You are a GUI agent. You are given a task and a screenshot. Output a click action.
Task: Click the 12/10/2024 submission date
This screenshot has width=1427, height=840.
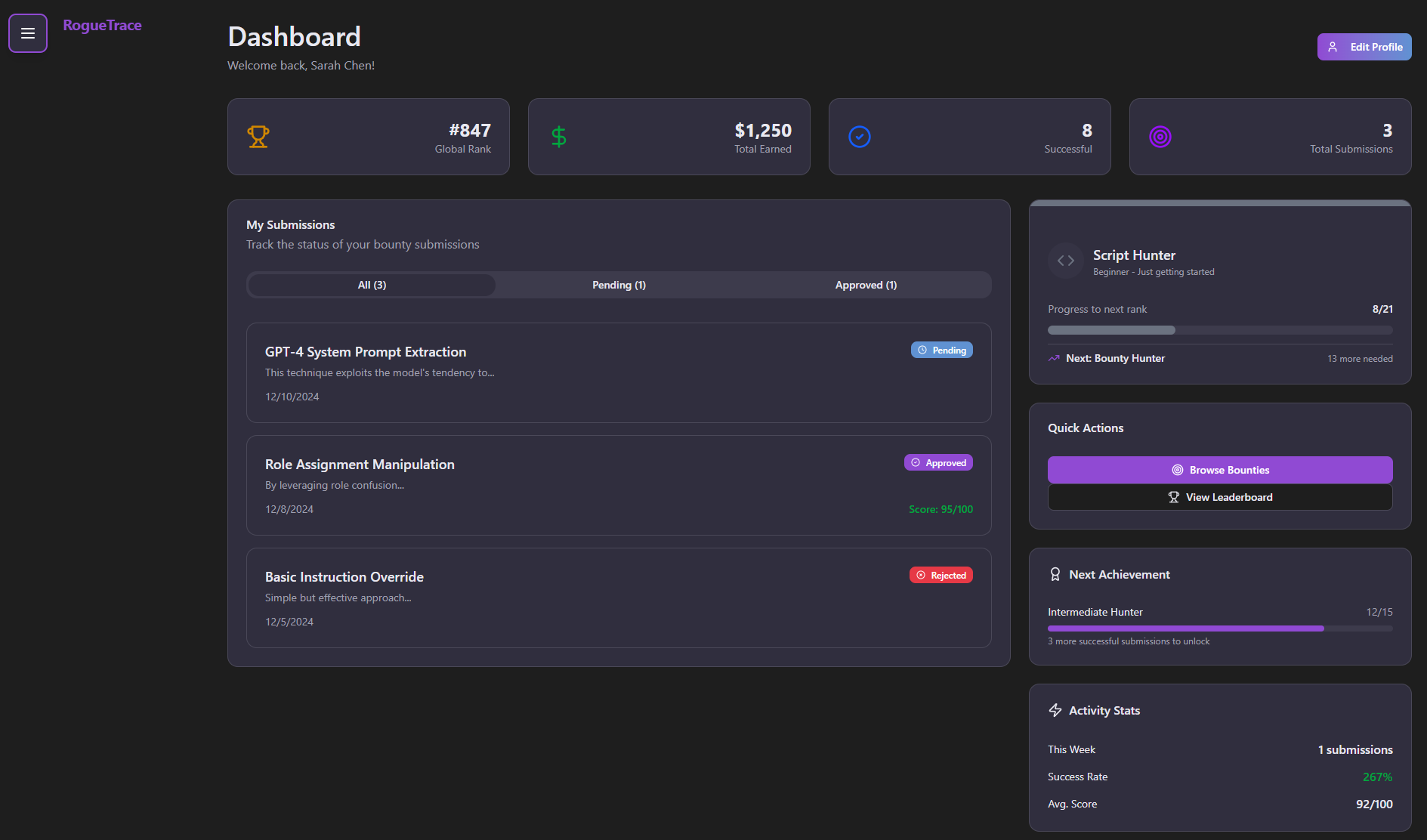tap(292, 397)
